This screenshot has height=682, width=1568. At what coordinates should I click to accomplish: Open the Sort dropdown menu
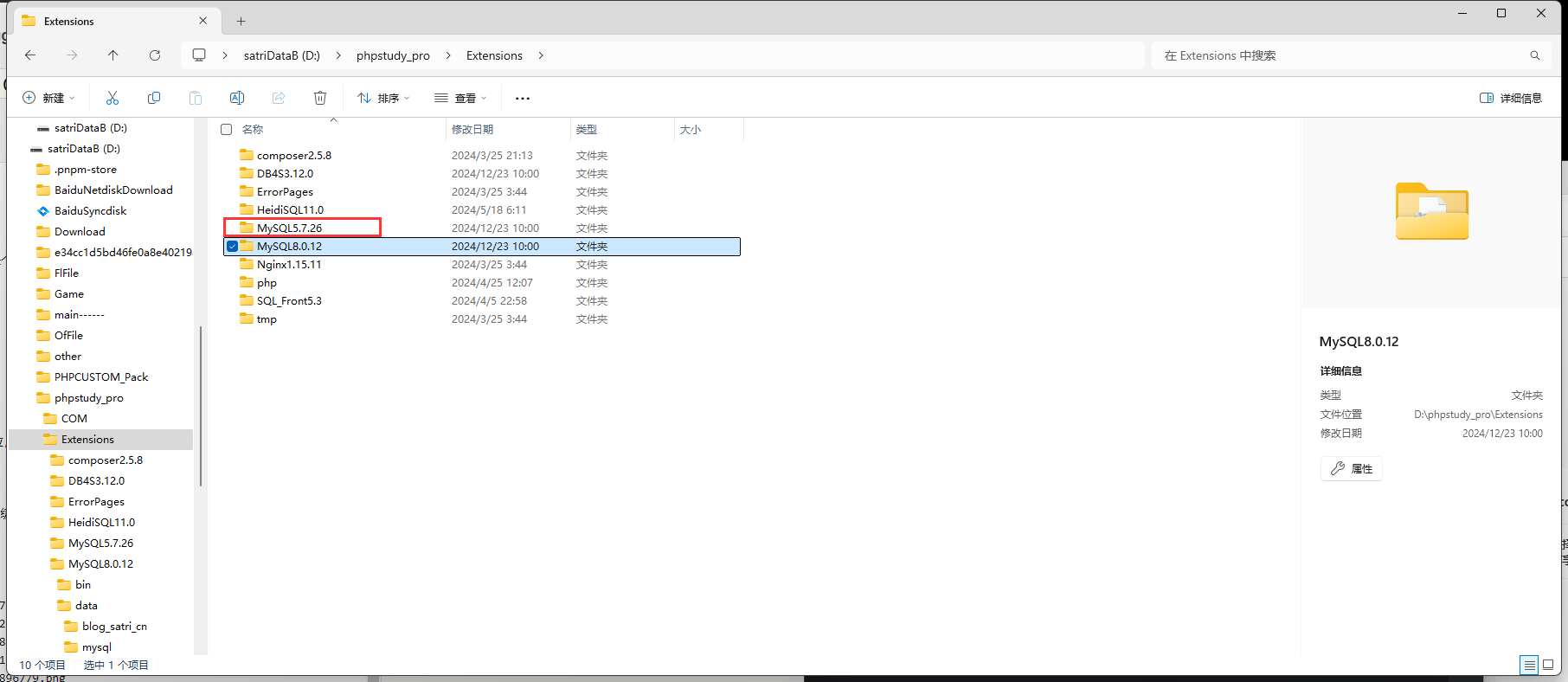click(x=383, y=98)
